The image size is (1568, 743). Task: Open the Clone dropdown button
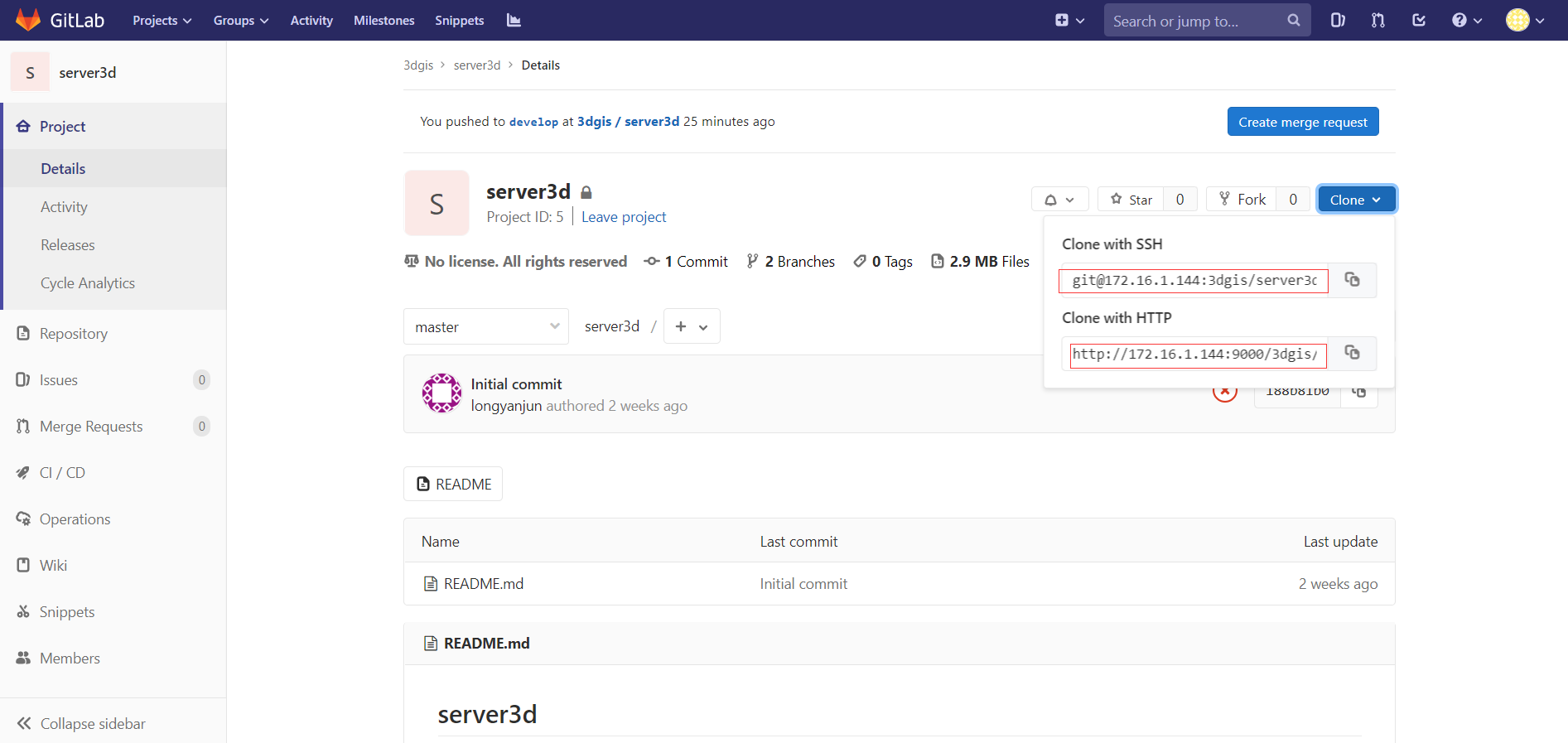1356,200
